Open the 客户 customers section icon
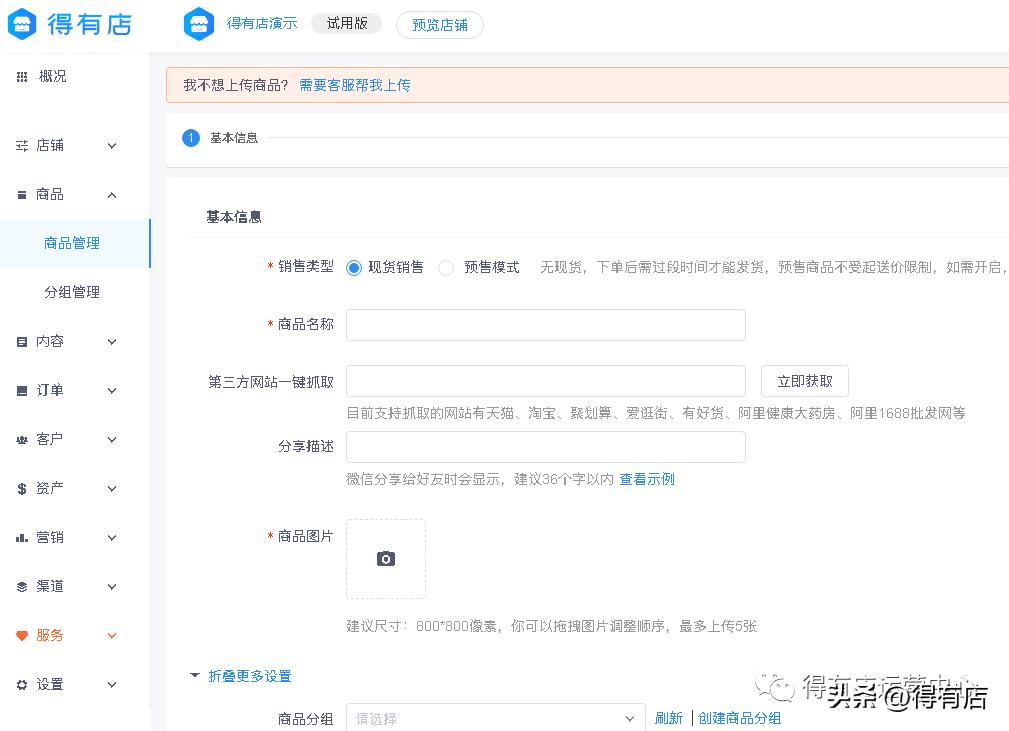Image resolution: width=1009 pixels, height=731 pixels. (22, 439)
